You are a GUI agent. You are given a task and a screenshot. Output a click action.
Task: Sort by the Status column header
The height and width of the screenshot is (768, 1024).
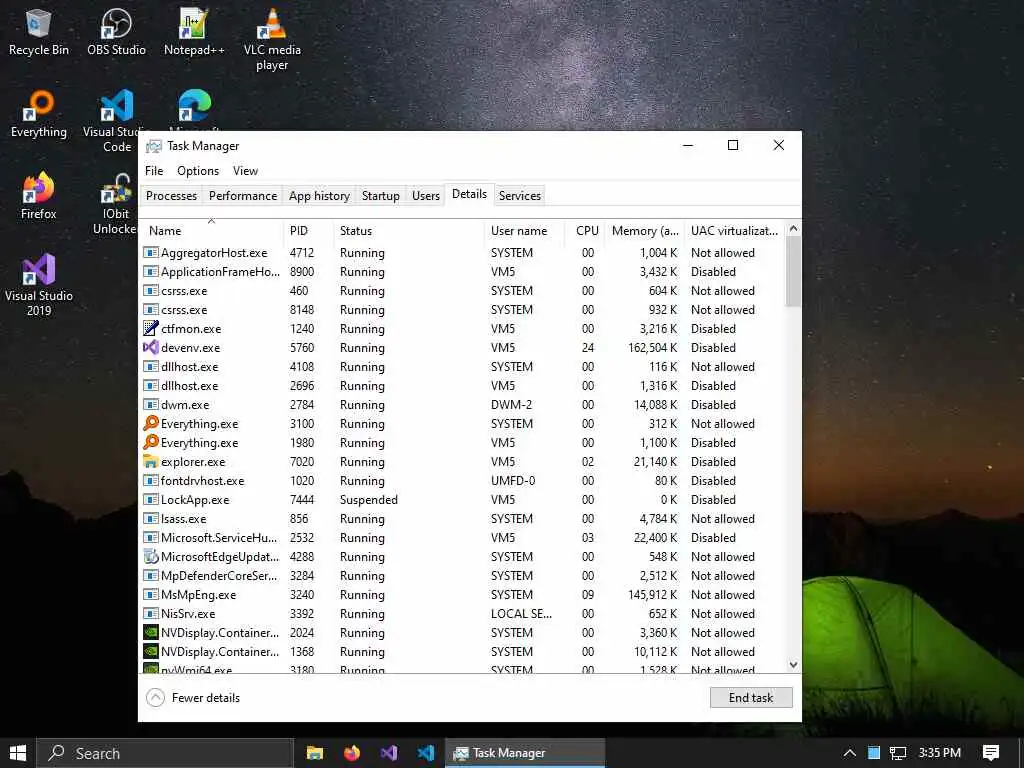click(408, 231)
